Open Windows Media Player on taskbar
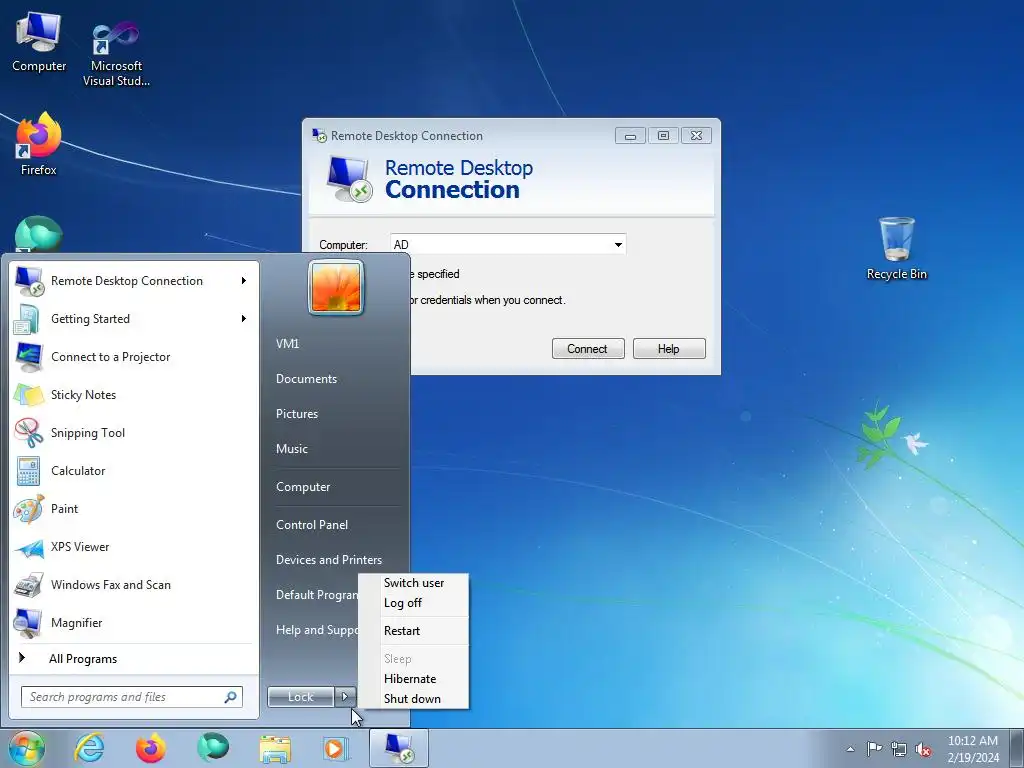 tap(336, 748)
